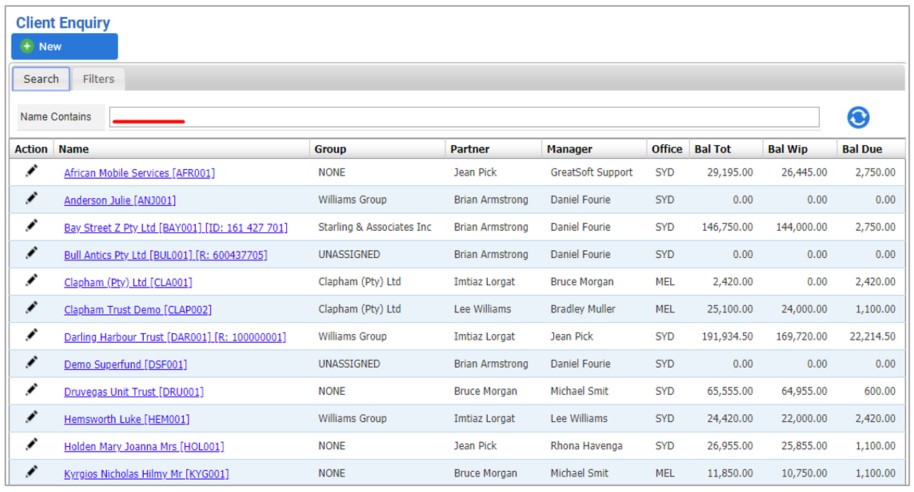The height and width of the screenshot is (492, 914).
Task: Open Bay Street Z Pty Ltd [BAY001] link
Action: click(175, 228)
